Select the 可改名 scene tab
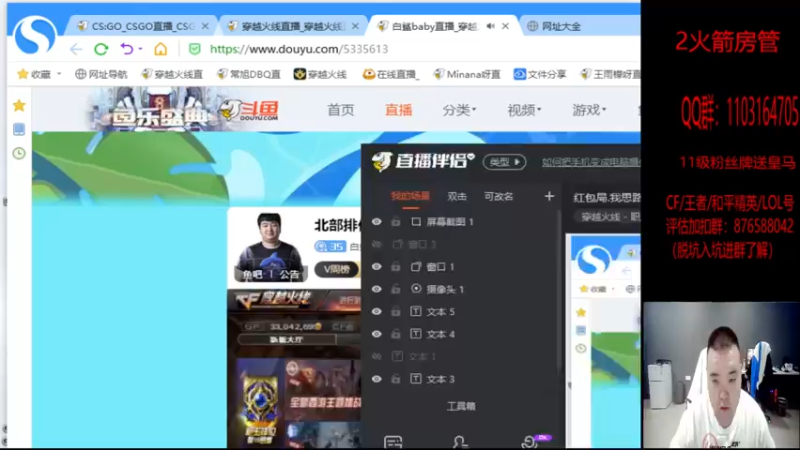 [x=498, y=196]
